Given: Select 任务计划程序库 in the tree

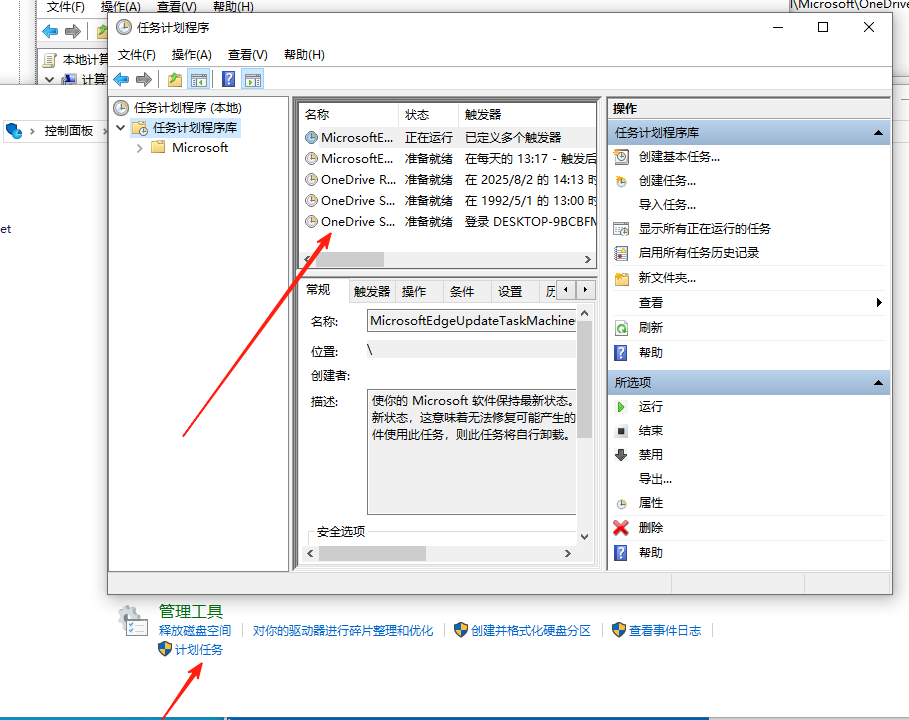Looking at the screenshot, I should tap(195, 128).
